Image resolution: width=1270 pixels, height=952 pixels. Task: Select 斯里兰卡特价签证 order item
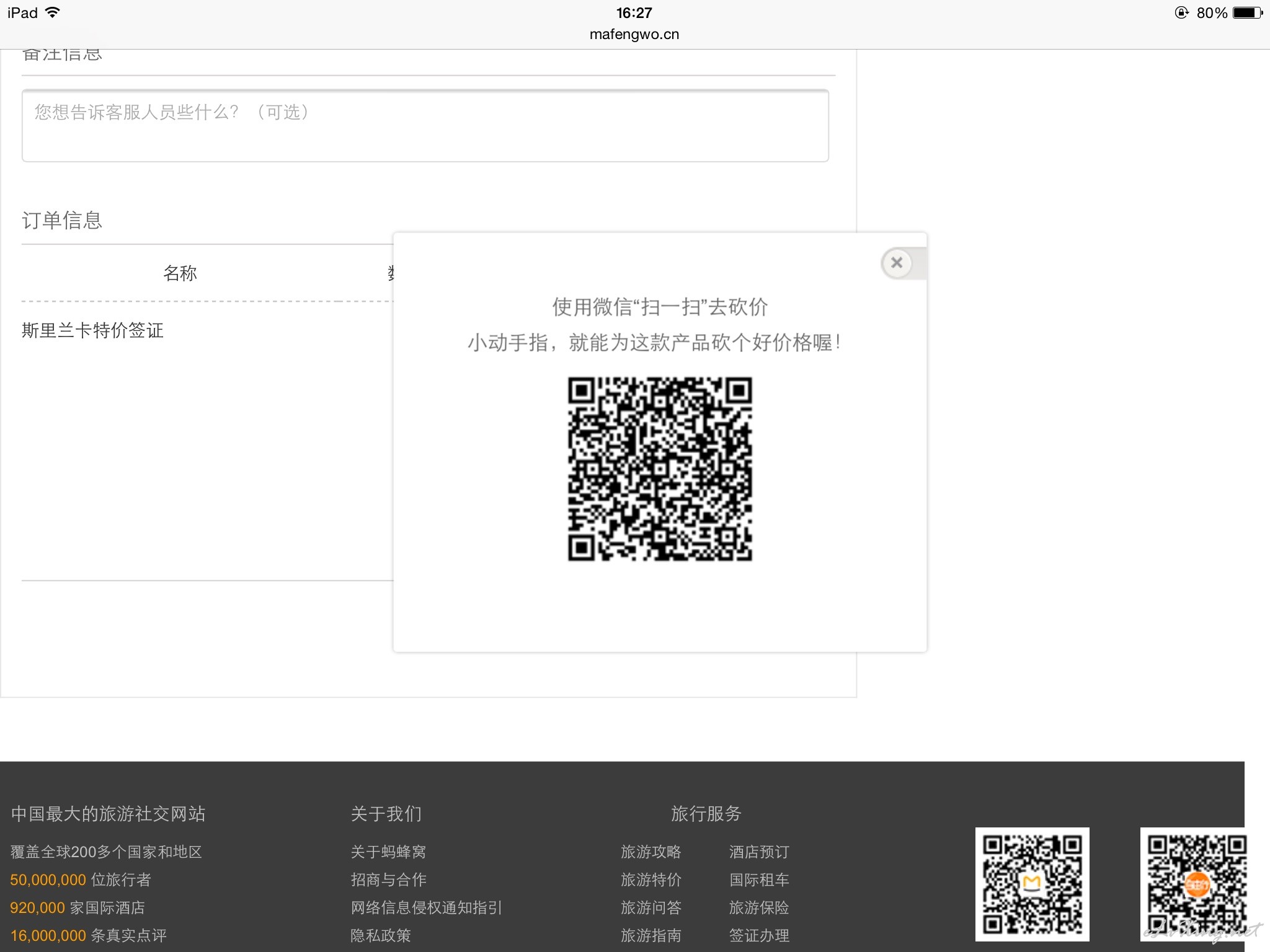92,330
